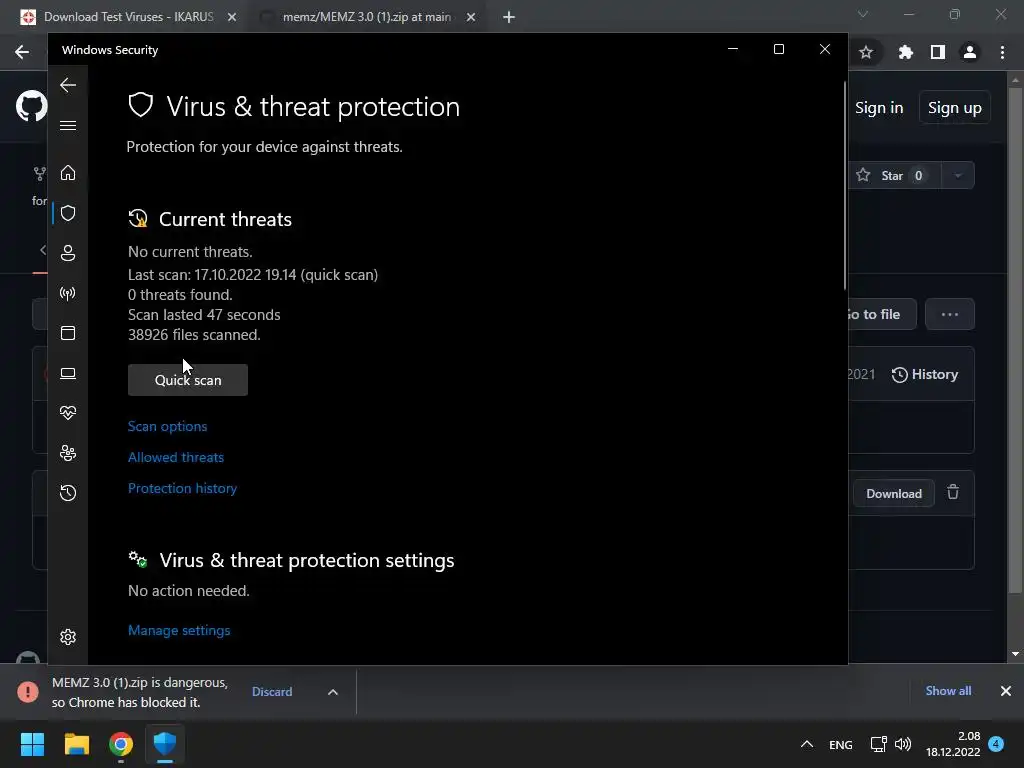
Task: Delete file using trash icon on GitHub
Action: 953,492
